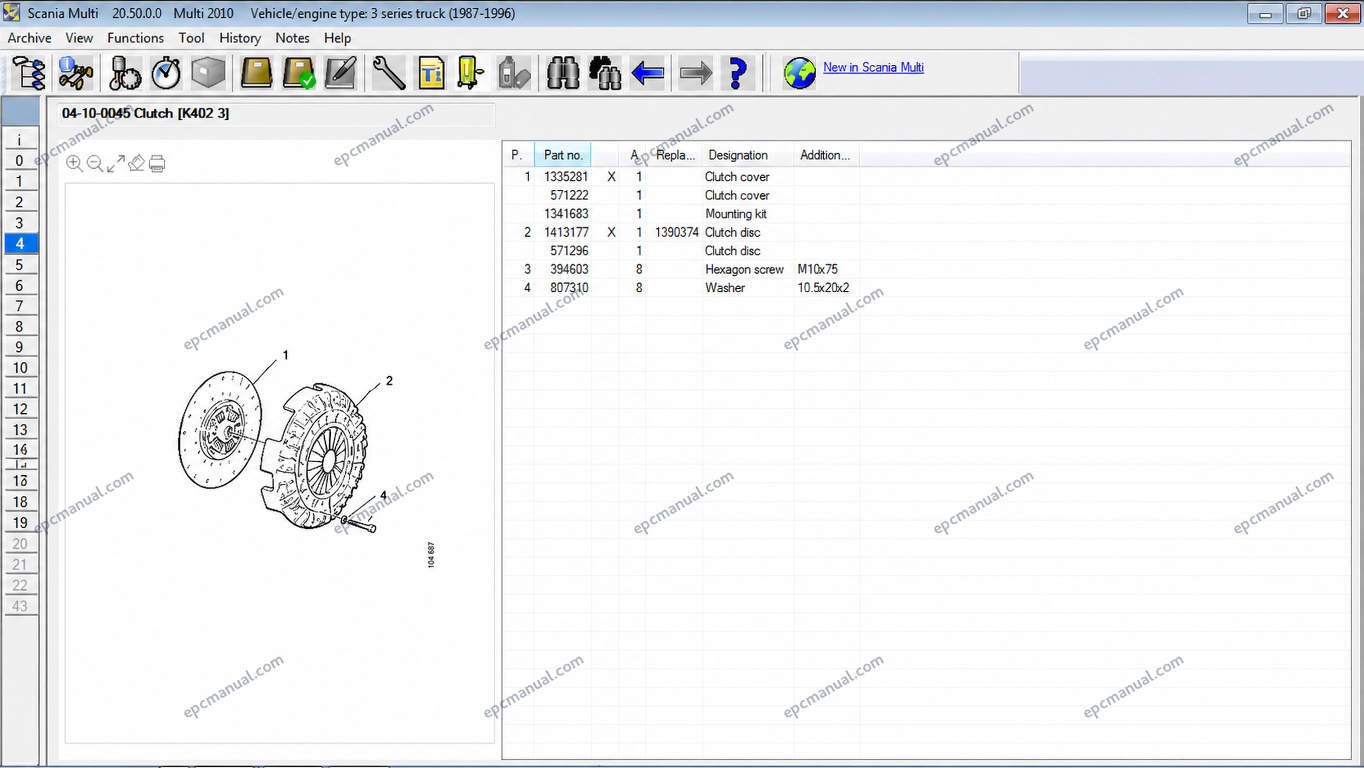This screenshot has height=768, width=1364.
Task: Select part number 571296 Clutch disc
Action: (x=680, y=251)
